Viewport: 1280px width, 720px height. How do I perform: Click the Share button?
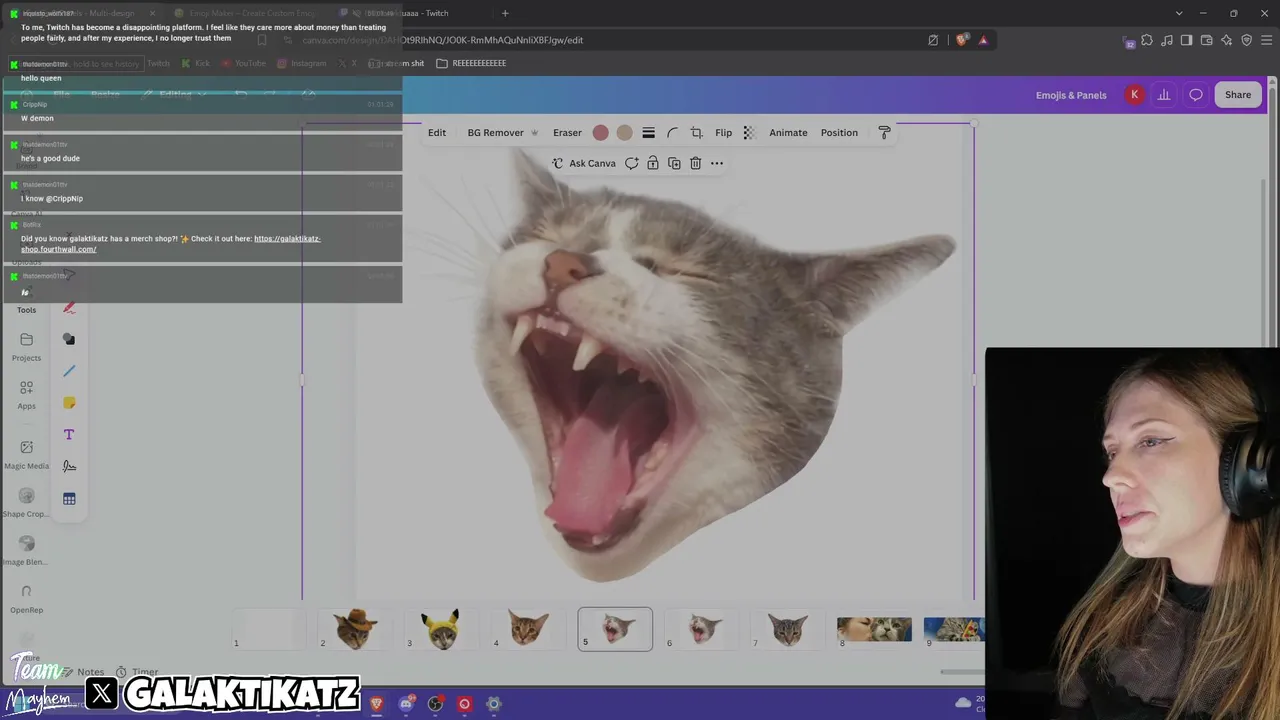click(1238, 95)
